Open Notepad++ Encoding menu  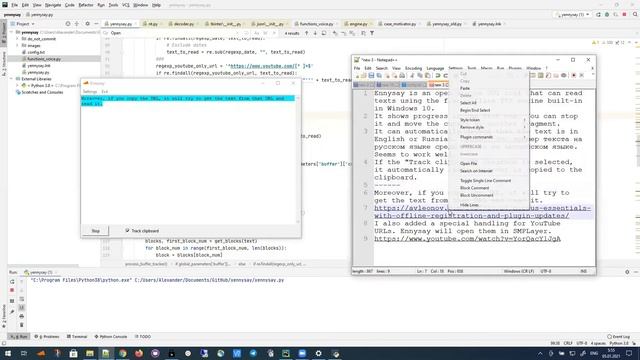[x=413, y=68]
